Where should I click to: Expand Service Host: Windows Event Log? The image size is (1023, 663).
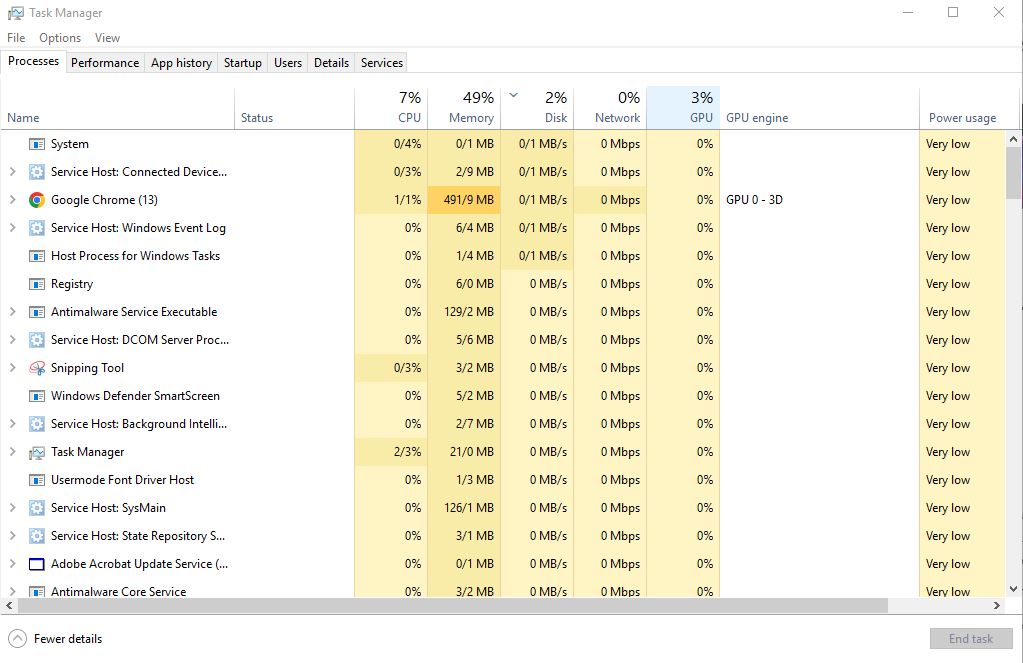click(x=12, y=228)
